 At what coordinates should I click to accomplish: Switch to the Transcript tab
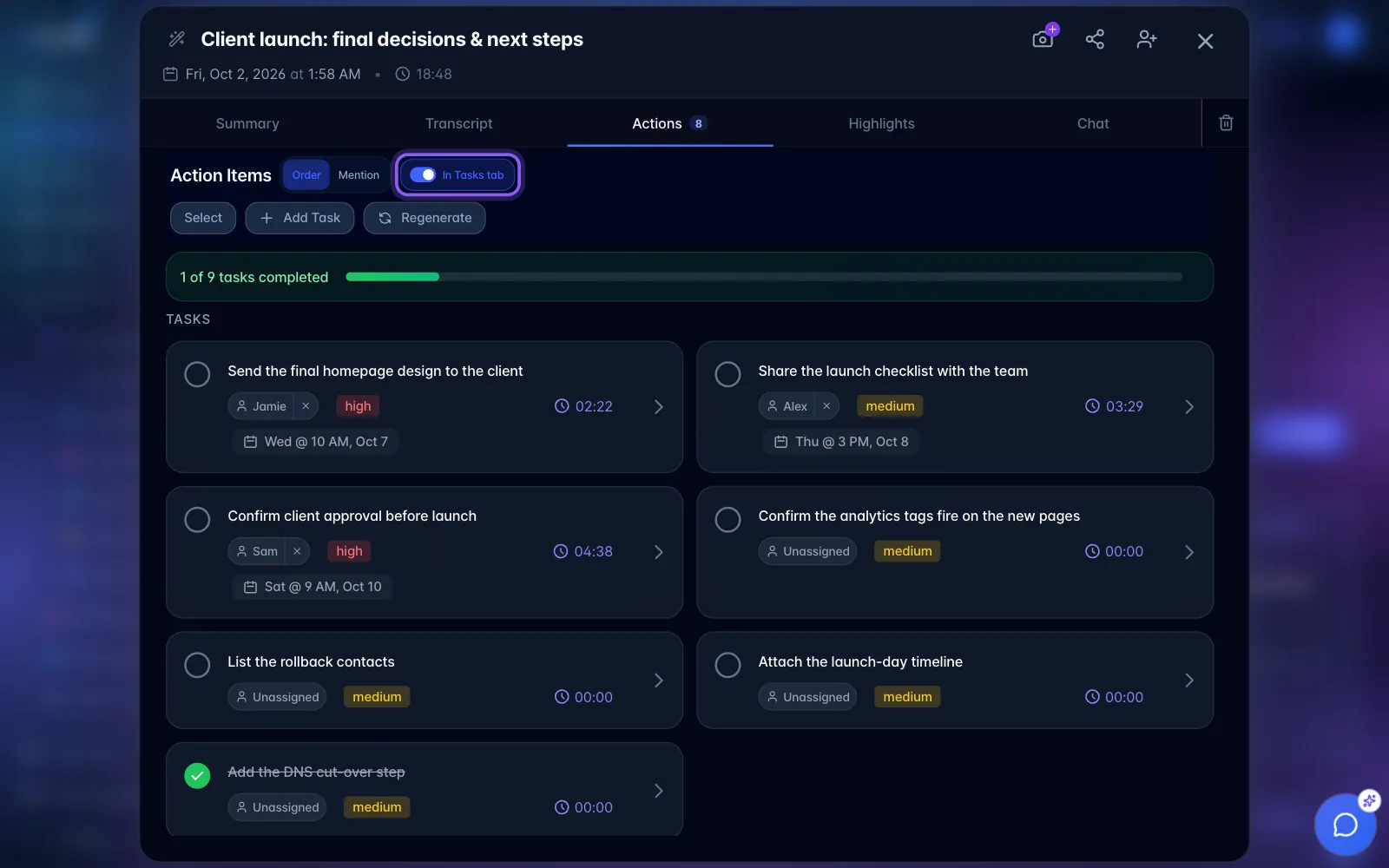click(458, 123)
